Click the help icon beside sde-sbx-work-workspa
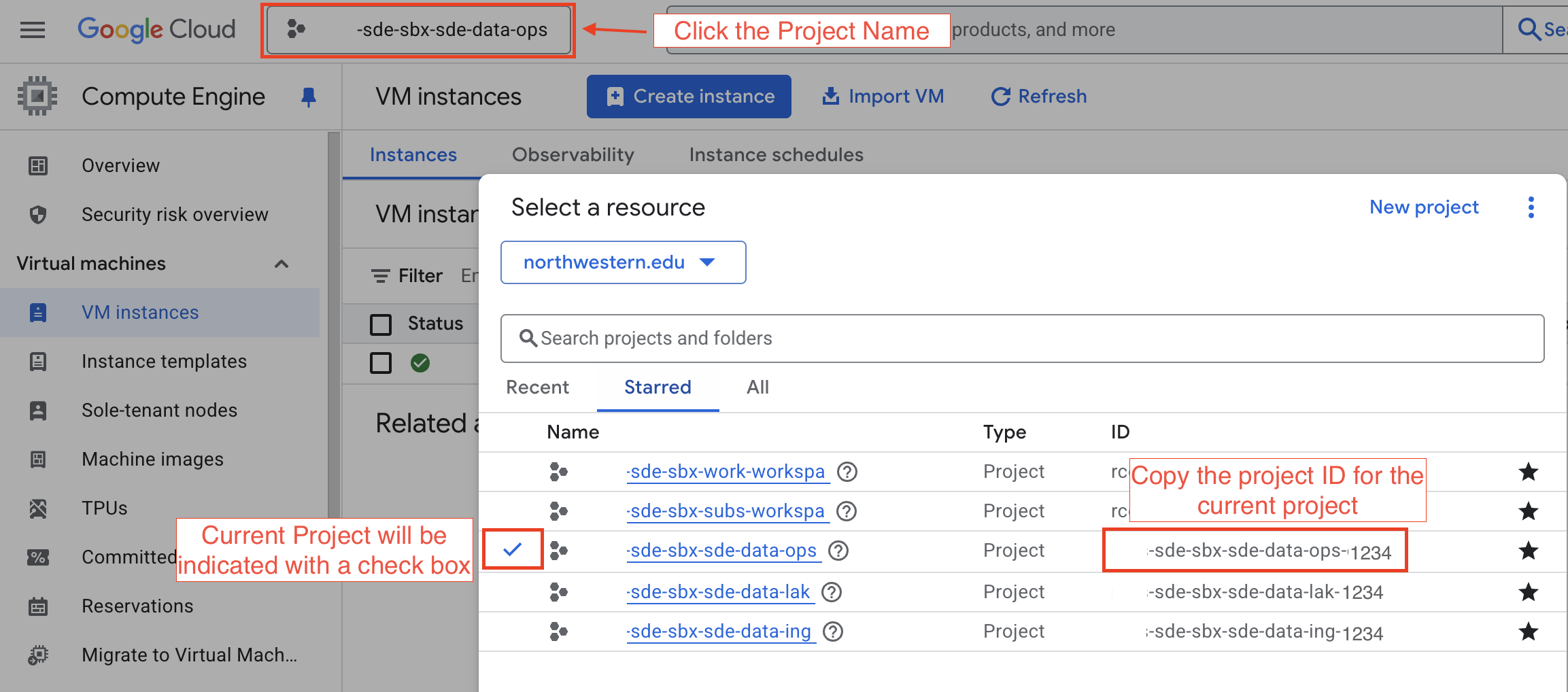This screenshot has width=1568, height=692. pos(847,472)
